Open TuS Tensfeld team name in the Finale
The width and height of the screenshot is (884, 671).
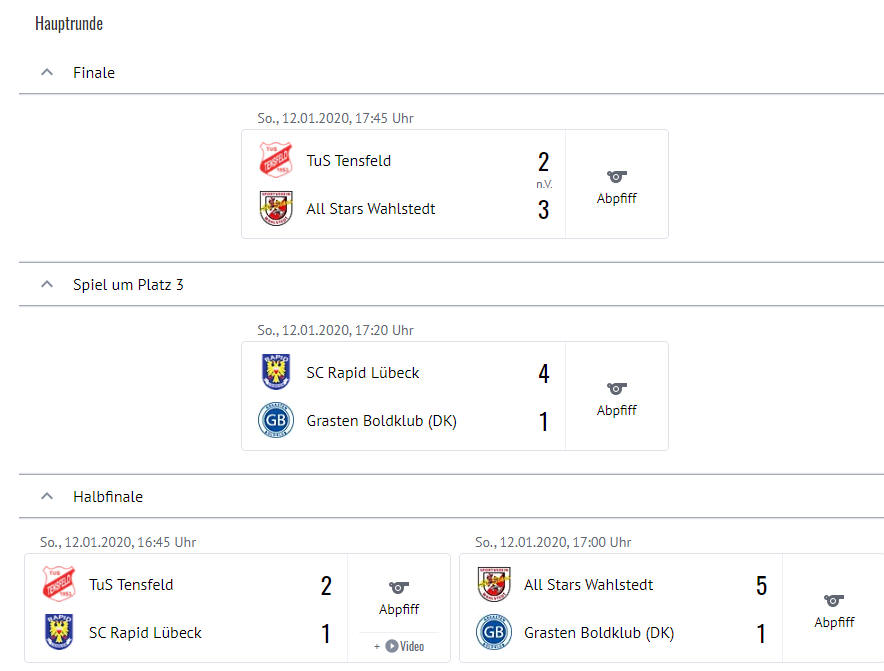[348, 161]
